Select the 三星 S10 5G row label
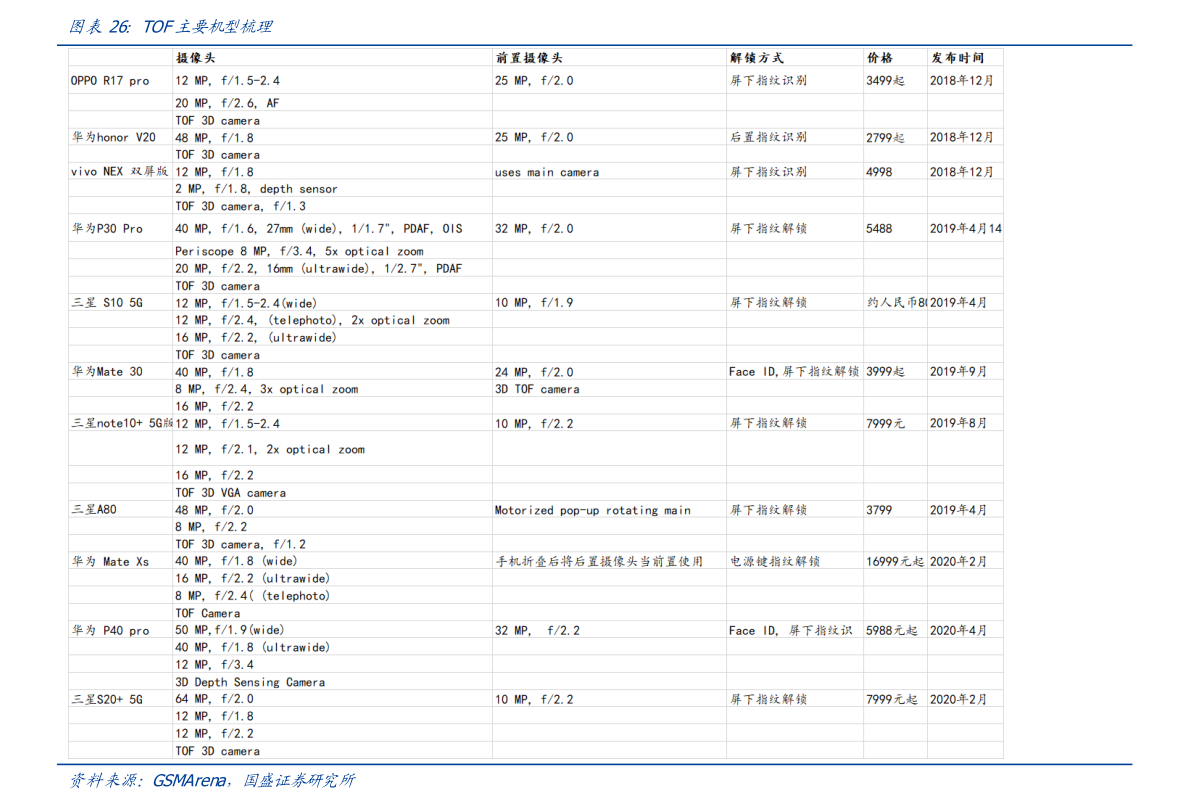 [x=107, y=302]
